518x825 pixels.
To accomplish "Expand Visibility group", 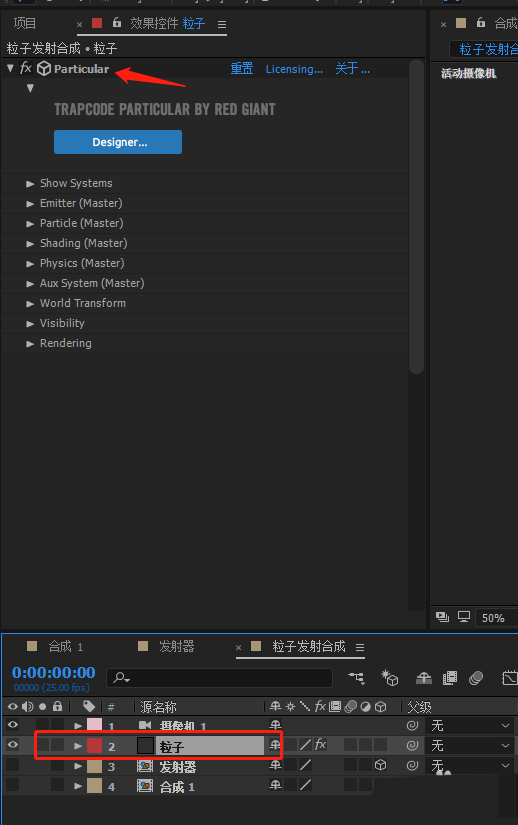I will [x=30, y=324].
